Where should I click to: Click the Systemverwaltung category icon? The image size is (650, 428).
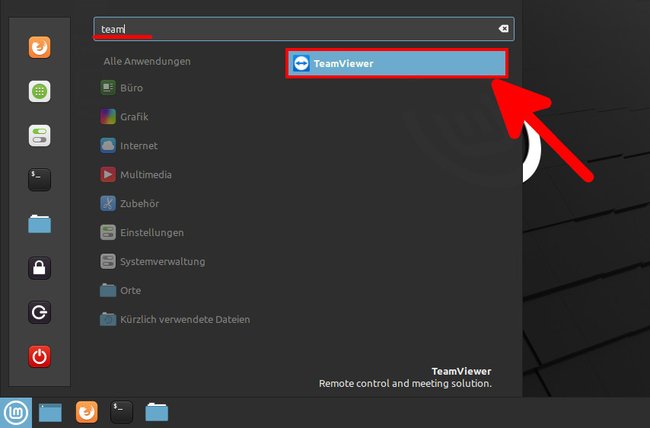coord(108,261)
